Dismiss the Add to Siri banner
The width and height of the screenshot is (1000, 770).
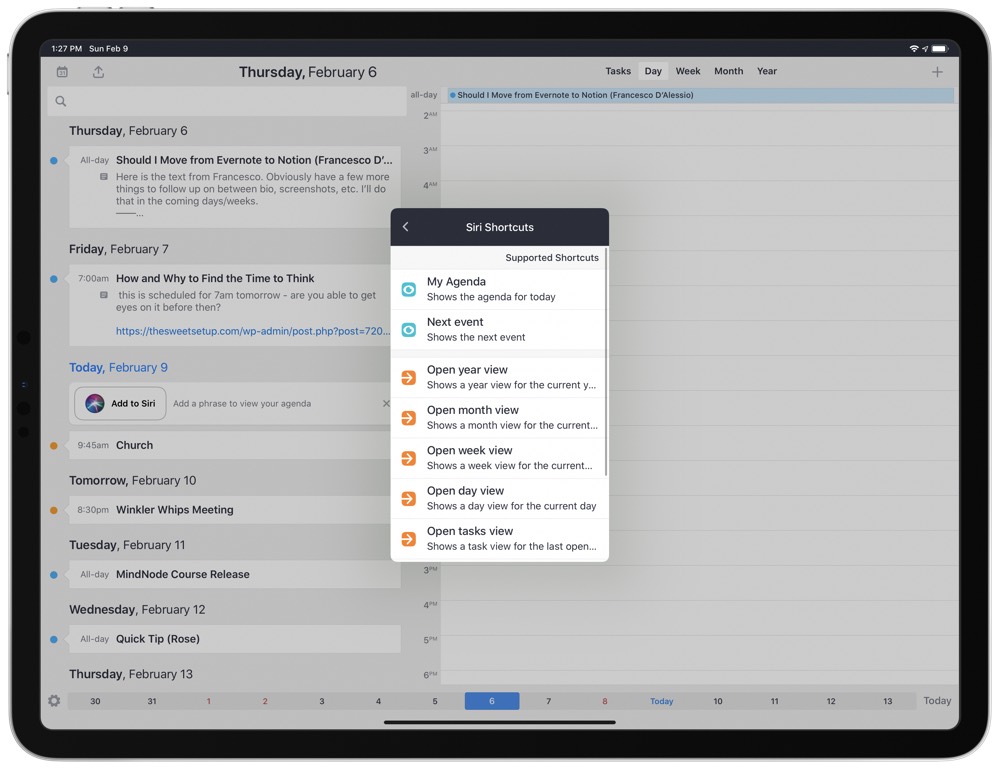tap(386, 403)
